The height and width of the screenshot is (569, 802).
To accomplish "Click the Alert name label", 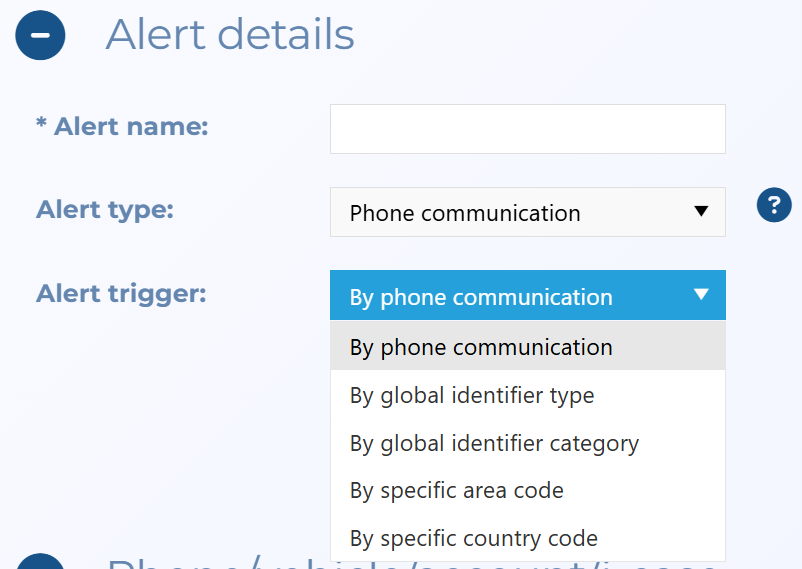I will pos(130,127).
